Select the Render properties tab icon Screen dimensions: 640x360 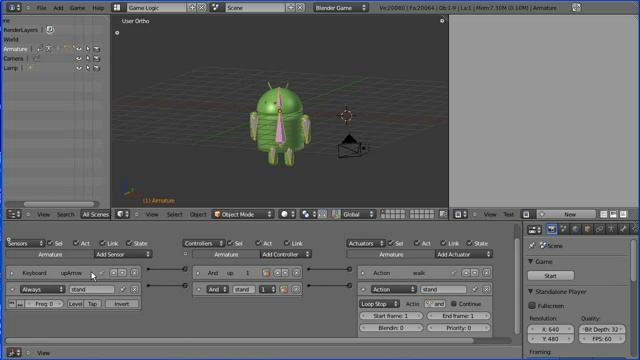[x=552, y=229]
